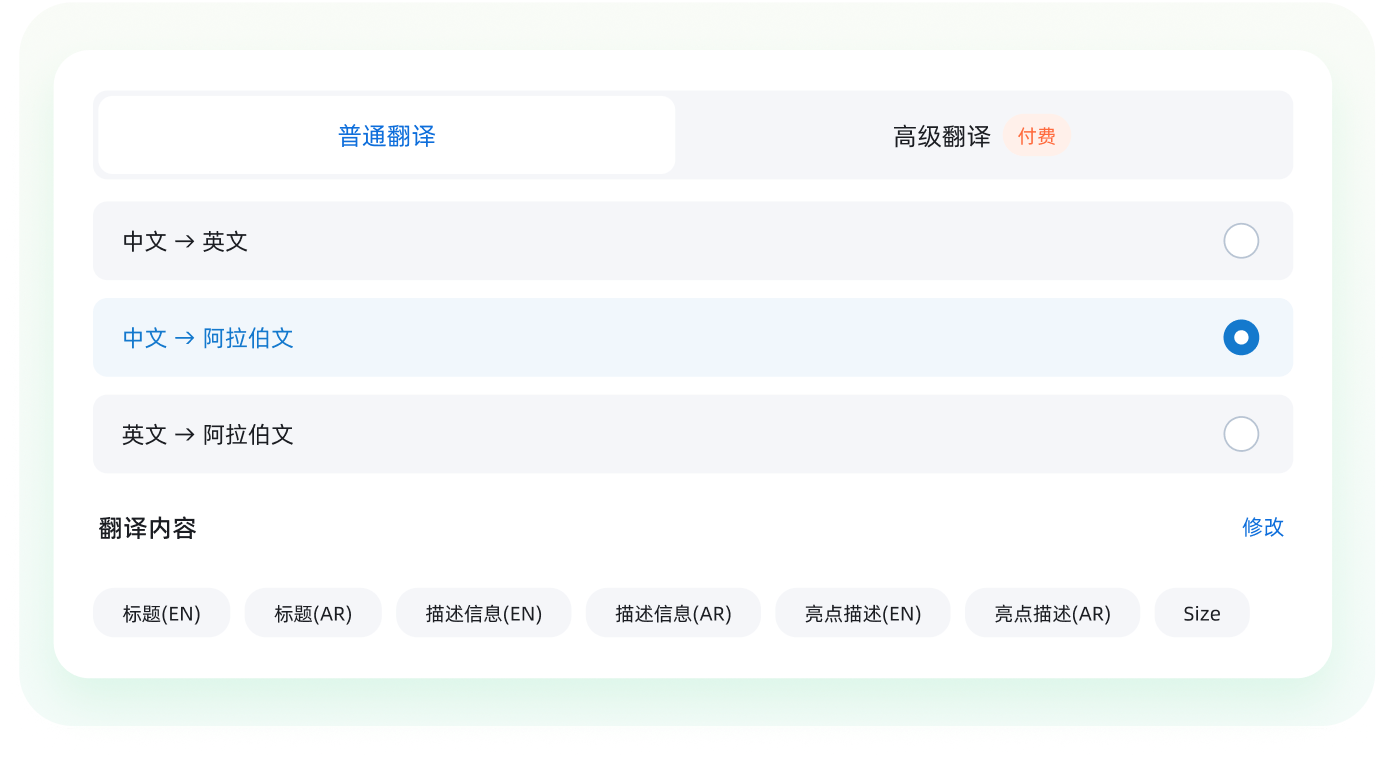Click the 描述信息(EN) tag
The height and width of the screenshot is (757, 1386).
tap(484, 613)
